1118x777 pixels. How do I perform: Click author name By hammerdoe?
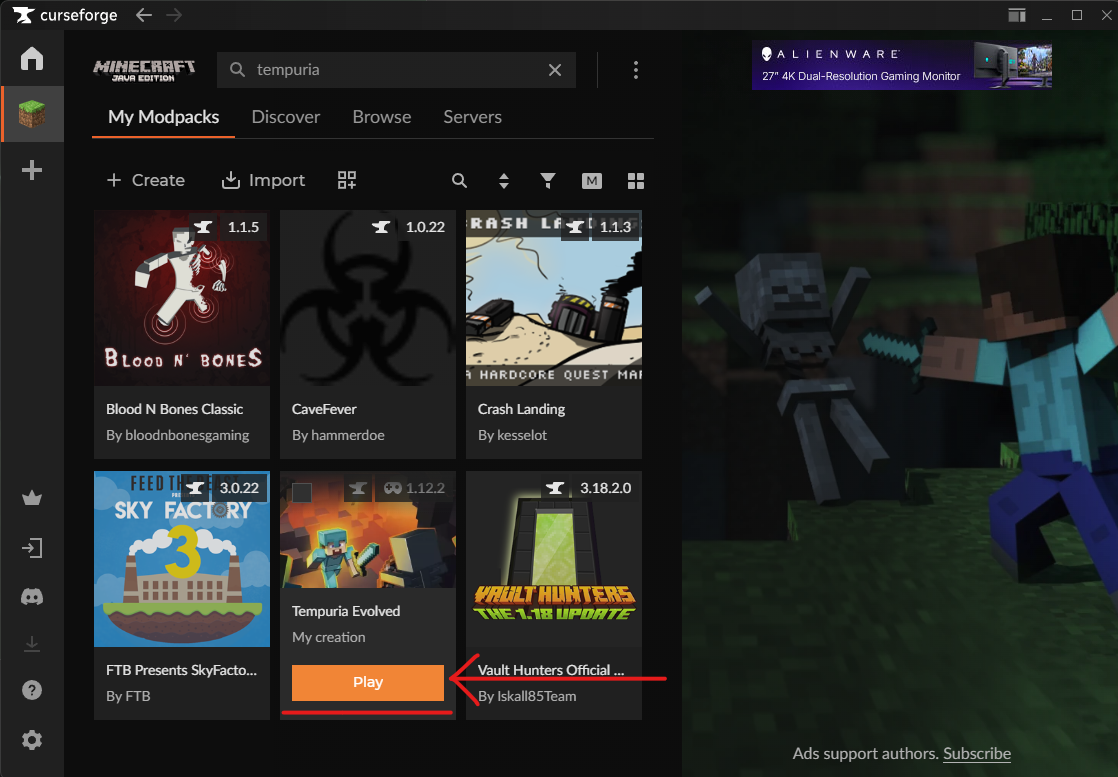338,435
